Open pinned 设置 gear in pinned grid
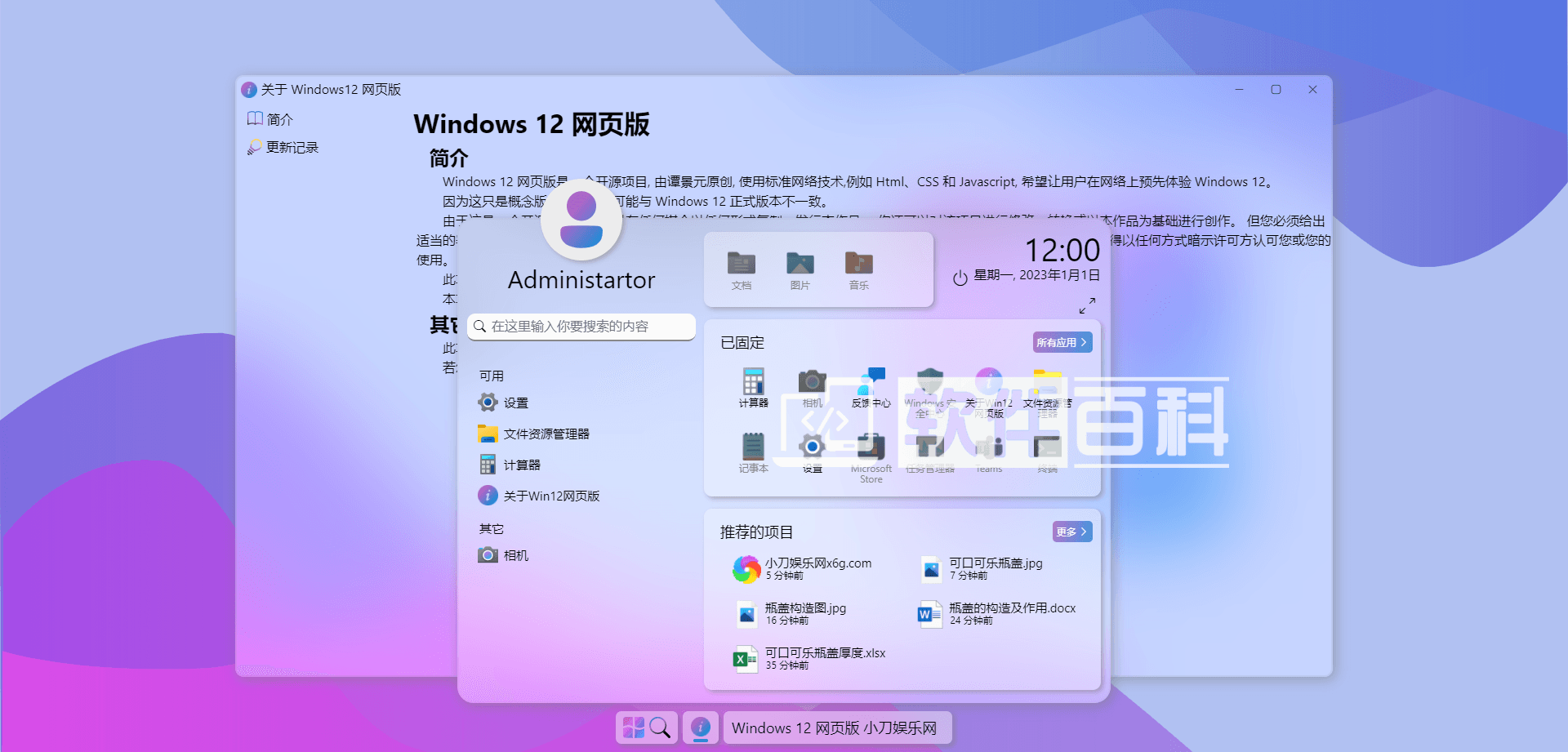 (812, 453)
